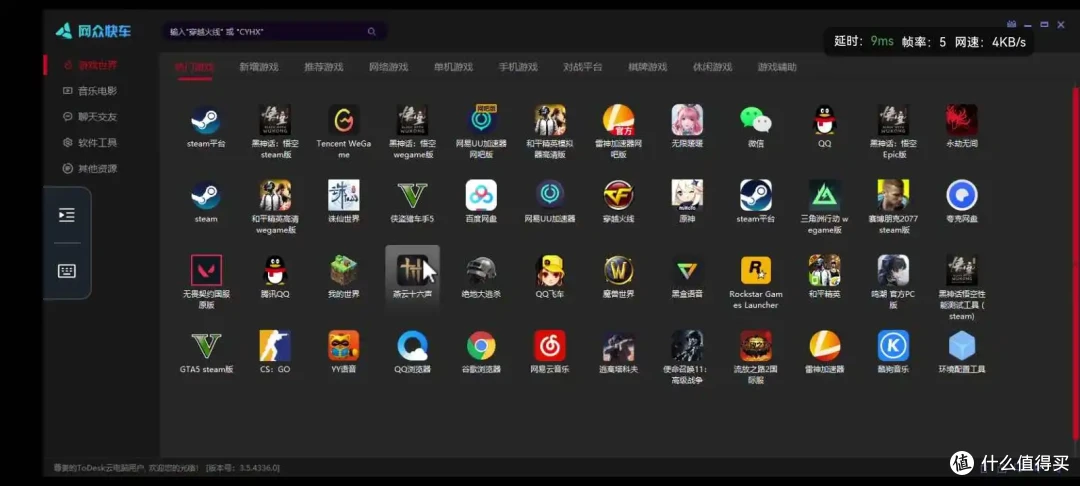Launch 谷歌浏览器 Chrome icon

(x=481, y=346)
